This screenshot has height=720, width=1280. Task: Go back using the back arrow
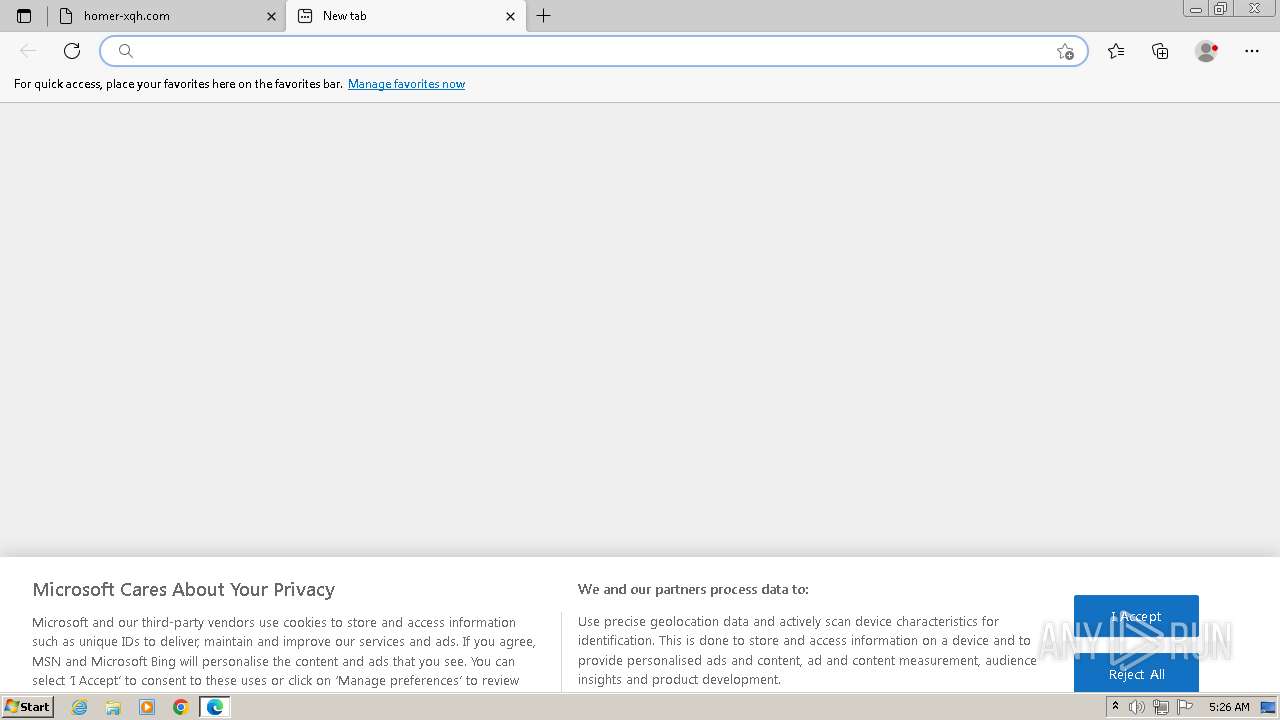pos(28,51)
